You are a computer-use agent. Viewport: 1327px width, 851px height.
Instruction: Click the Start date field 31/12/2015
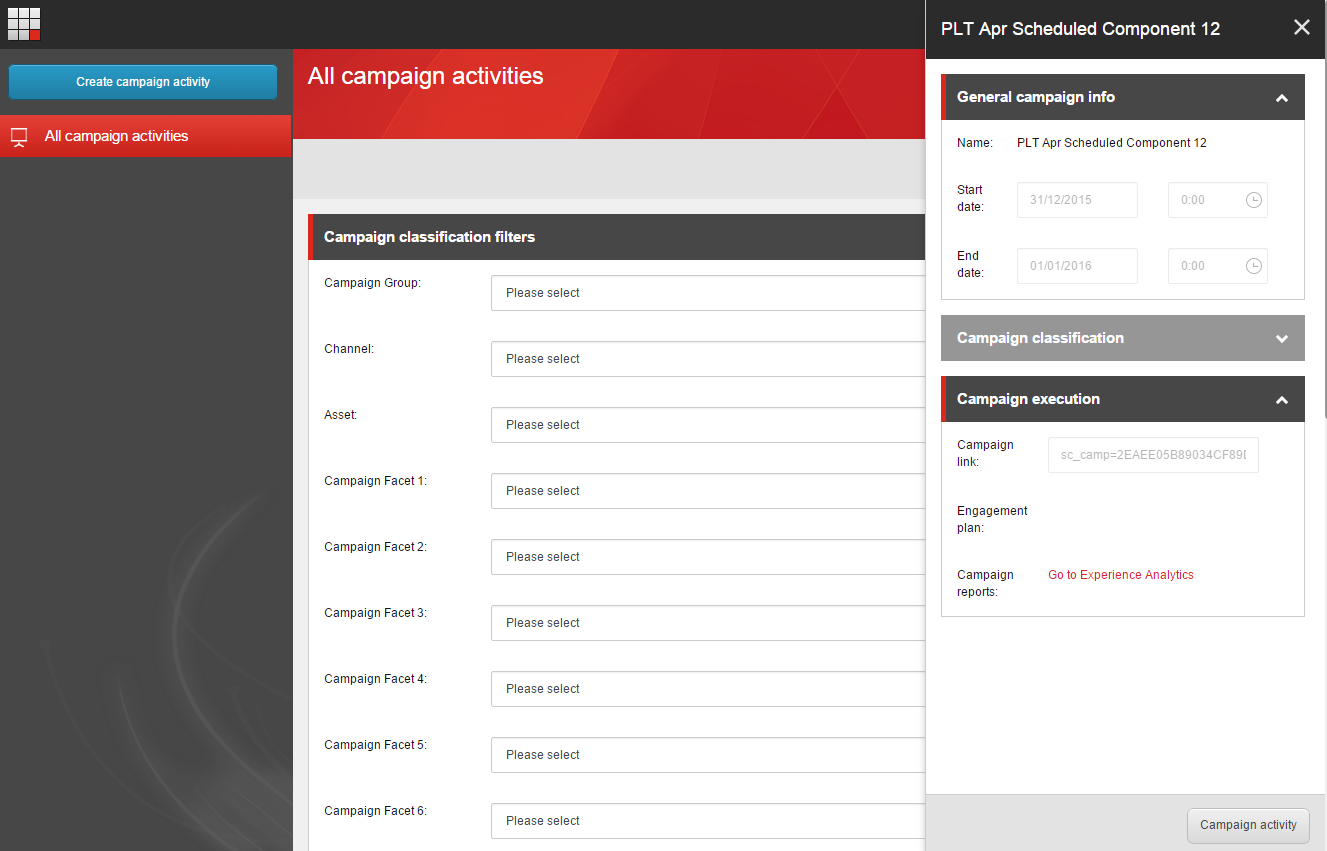(x=1077, y=200)
